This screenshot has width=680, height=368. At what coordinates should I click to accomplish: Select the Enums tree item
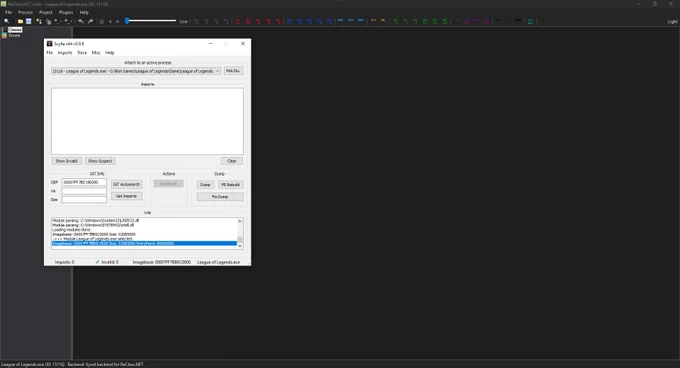pyautogui.click(x=14, y=35)
